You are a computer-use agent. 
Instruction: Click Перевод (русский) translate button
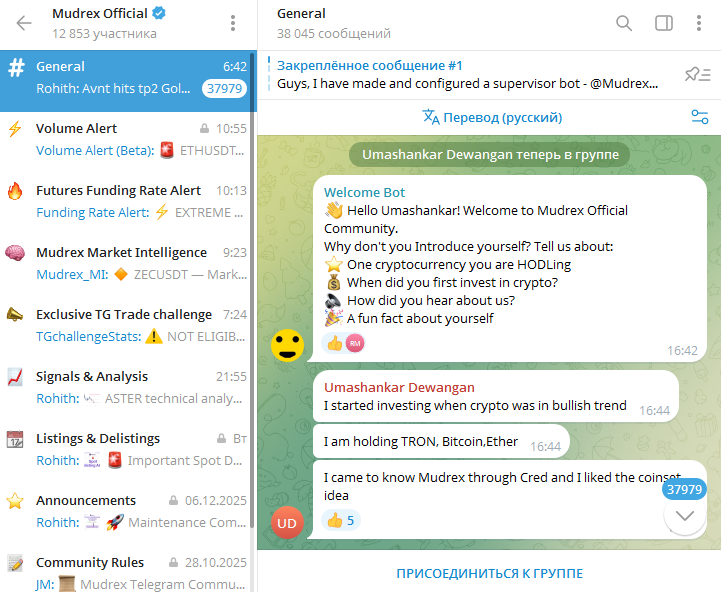[492, 117]
